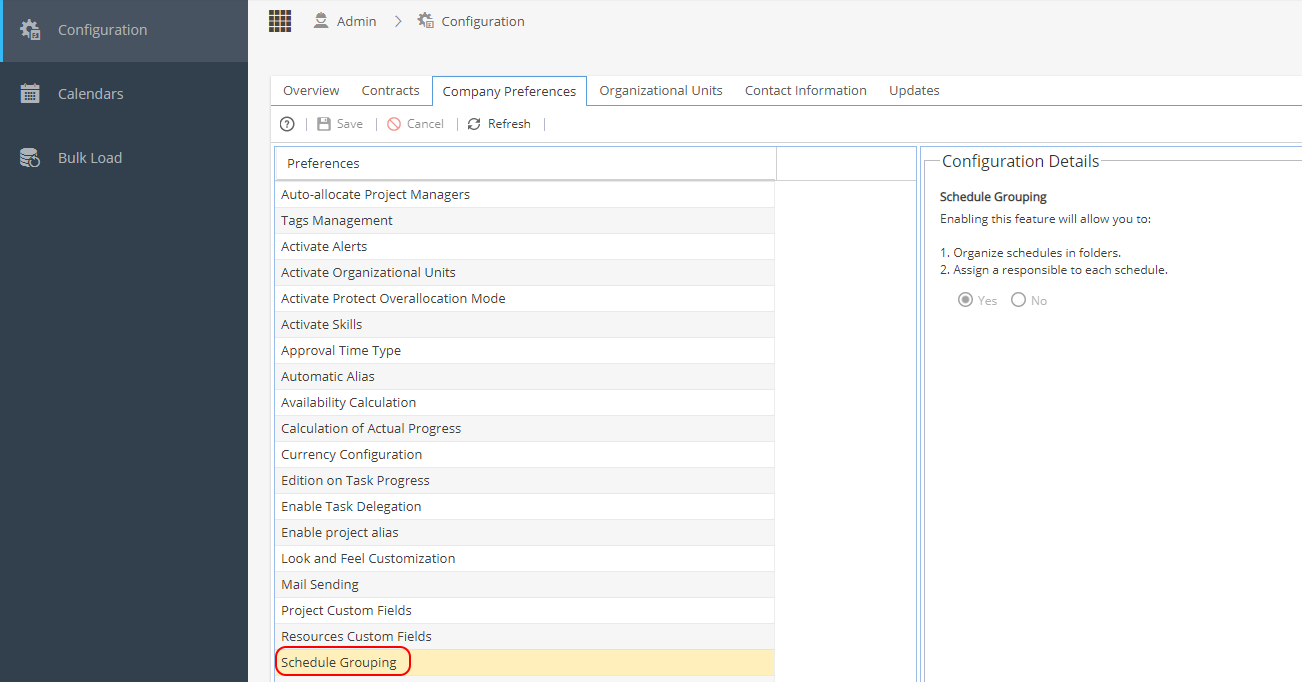Select the Yes radio button

pyautogui.click(x=965, y=300)
